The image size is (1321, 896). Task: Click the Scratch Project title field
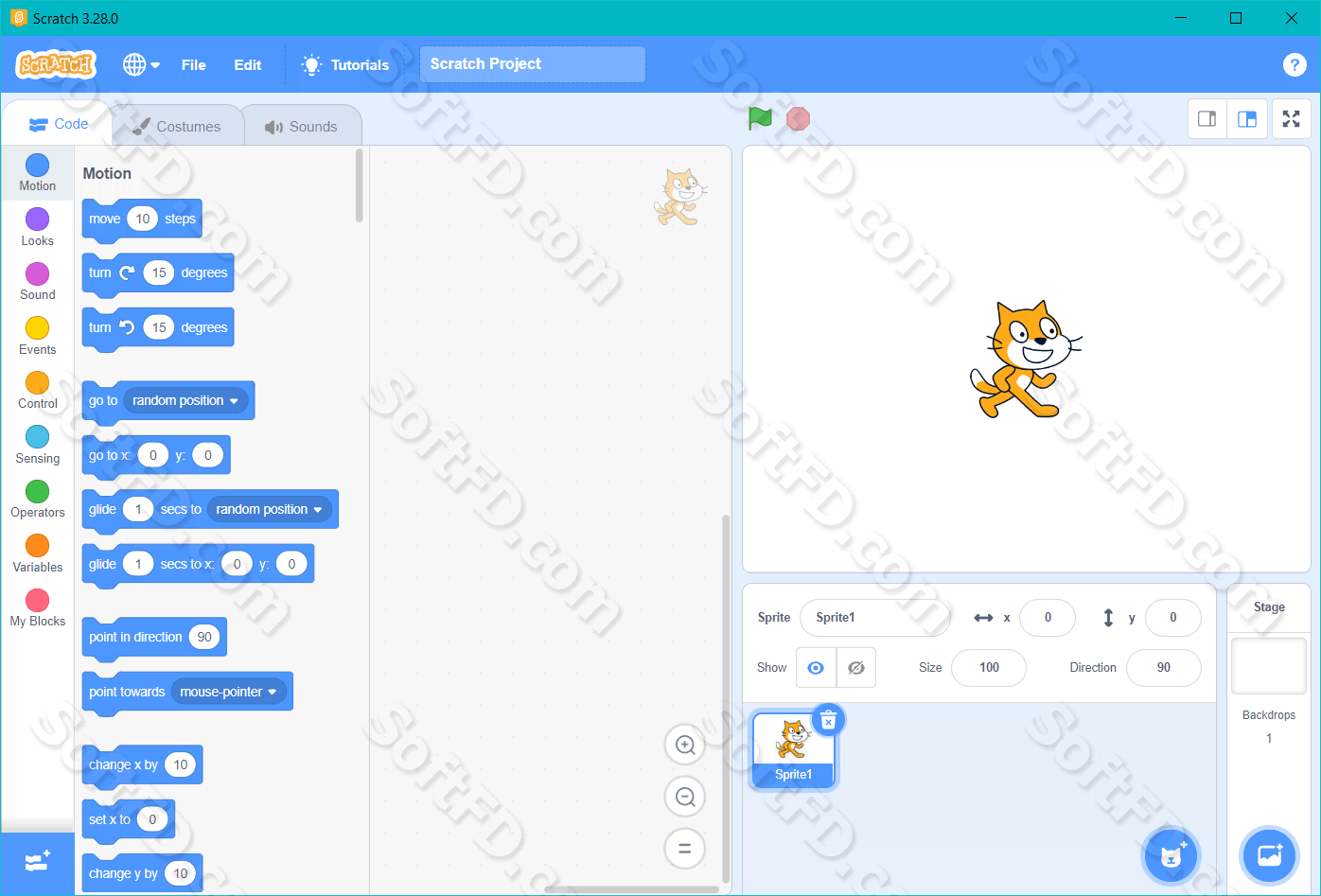[533, 64]
